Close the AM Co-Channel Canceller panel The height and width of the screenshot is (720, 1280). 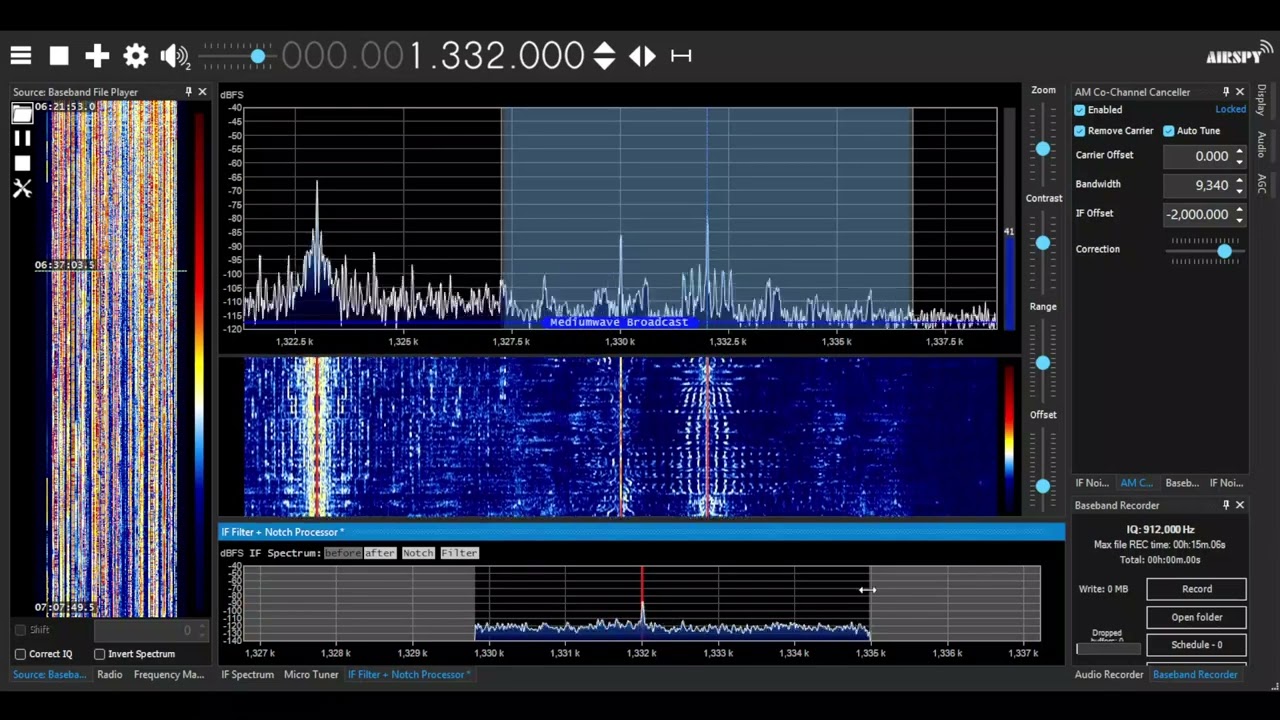1240,92
